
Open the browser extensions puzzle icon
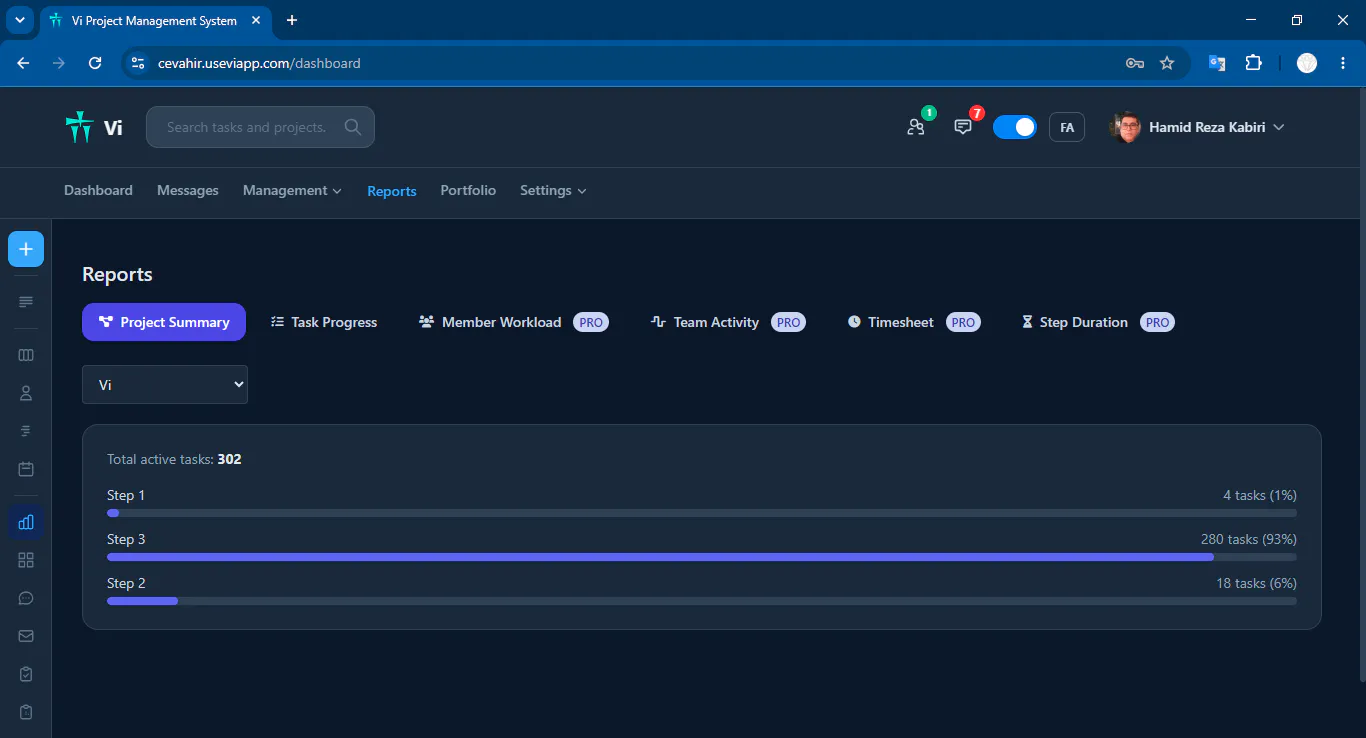tap(1253, 63)
